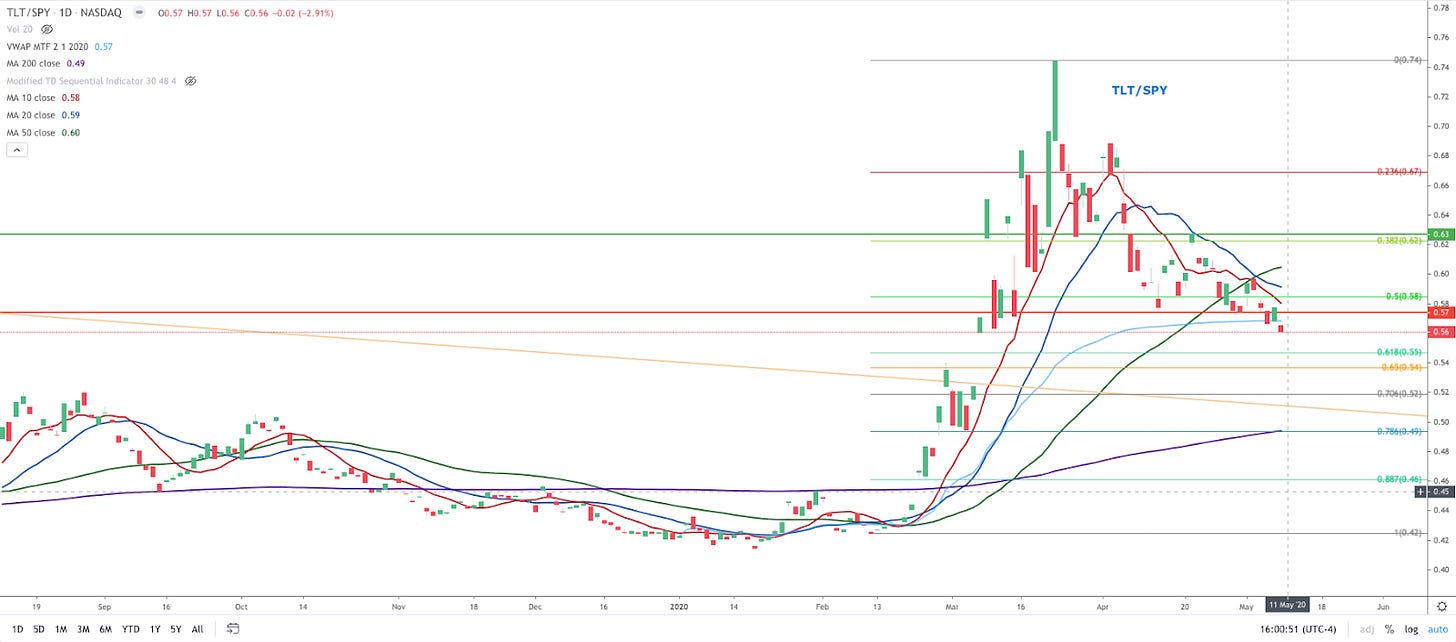Screen dimensions: 1456x642
Task: Select the 1D time range
Action: coord(17,629)
